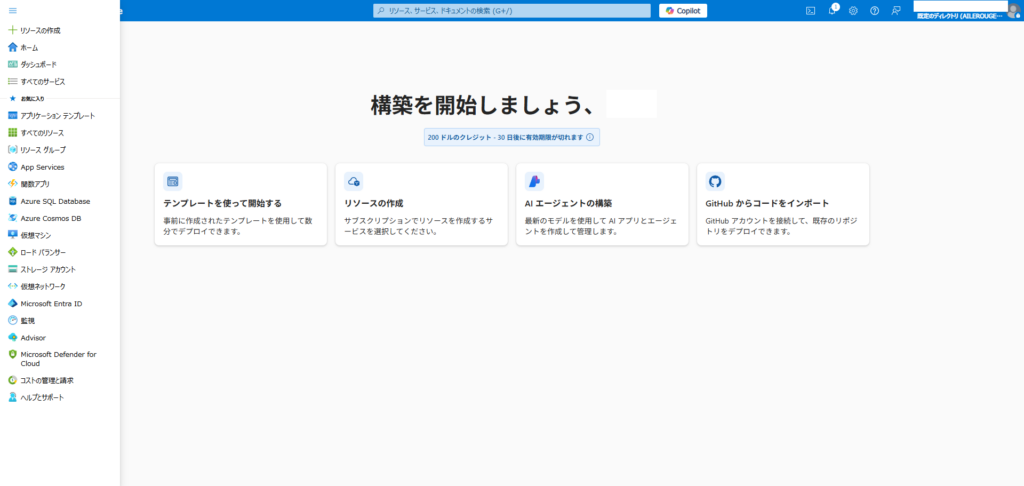This screenshot has width=1024, height=486.
Task: Open the 仮想マシン monitor icon
Action: (x=12, y=235)
